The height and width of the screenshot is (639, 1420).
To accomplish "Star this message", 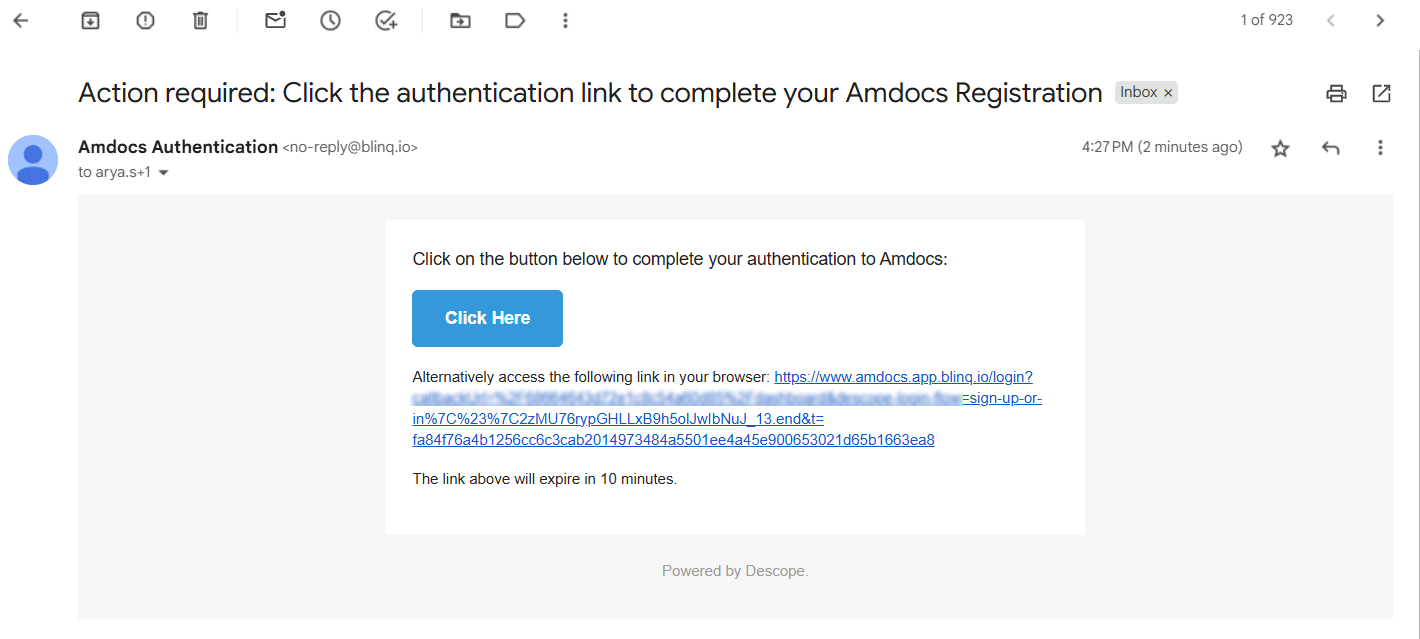I will [1280, 148].
